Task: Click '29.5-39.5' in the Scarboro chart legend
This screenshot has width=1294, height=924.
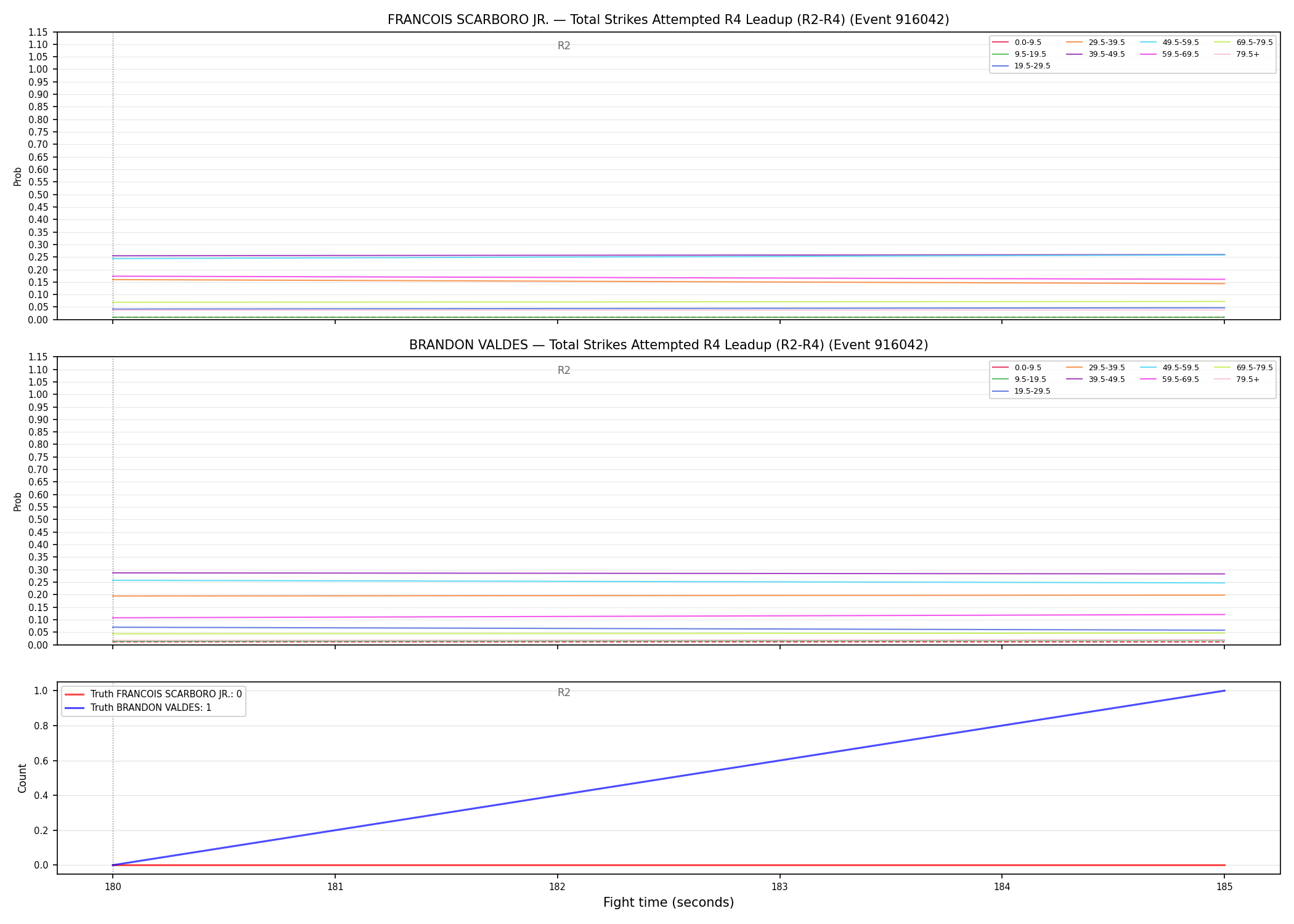Action: coord(1107,43)
